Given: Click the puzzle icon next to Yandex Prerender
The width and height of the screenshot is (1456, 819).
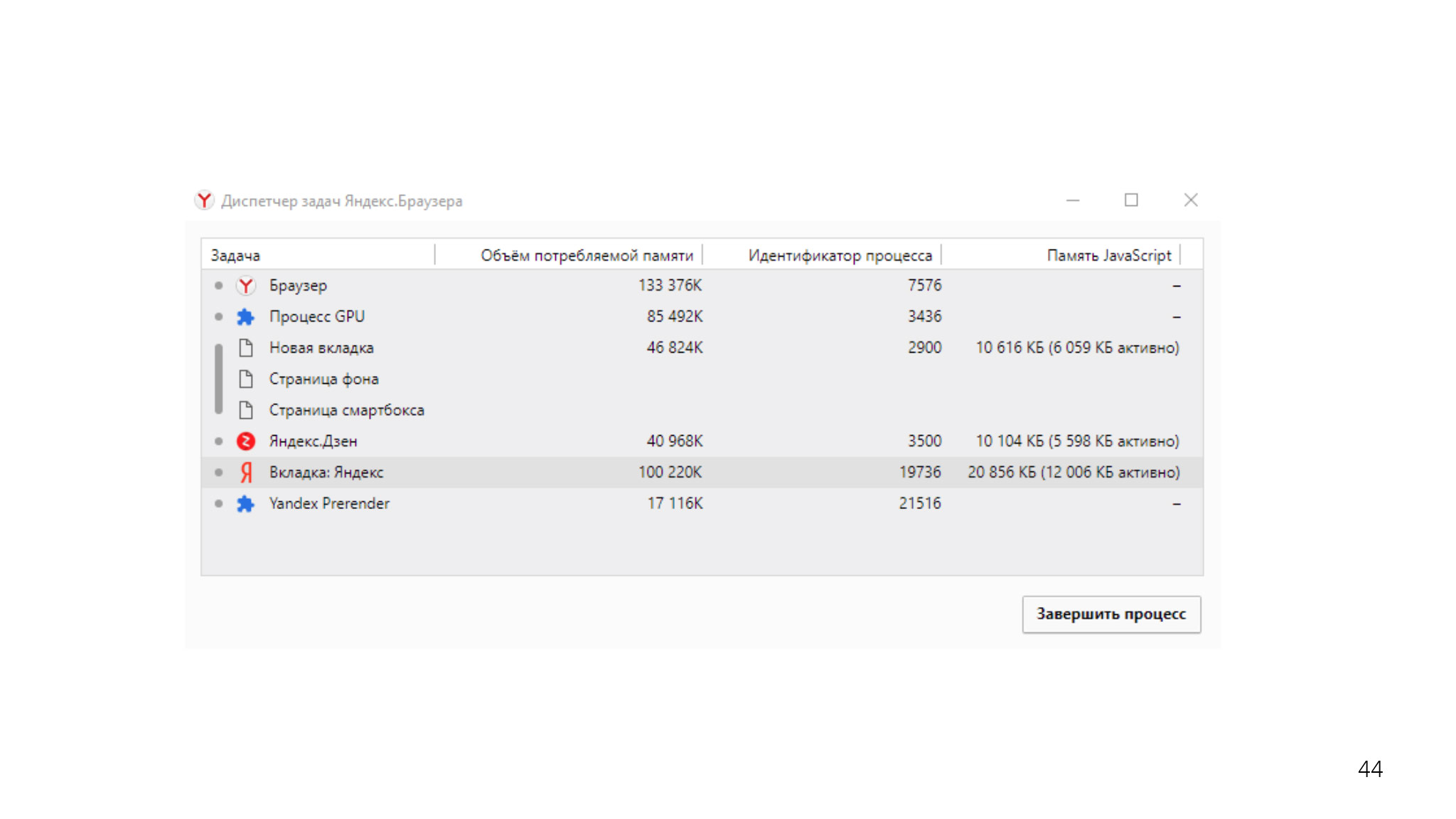Looking at the screenshot, I should [245, 504].
